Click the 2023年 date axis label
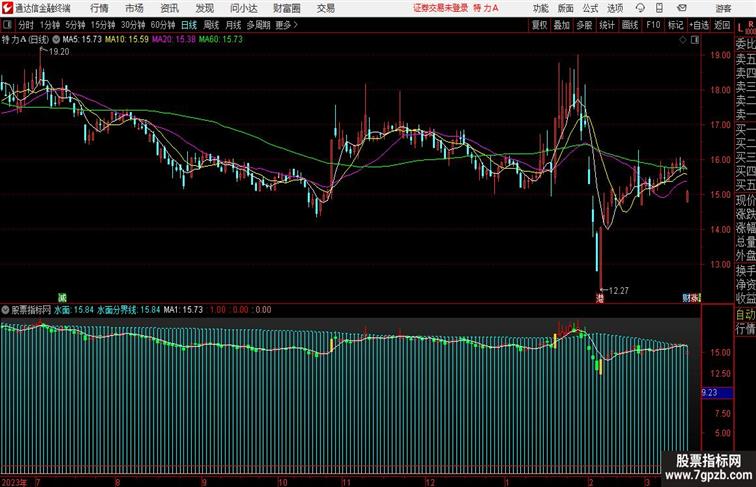 pos(14,482)
